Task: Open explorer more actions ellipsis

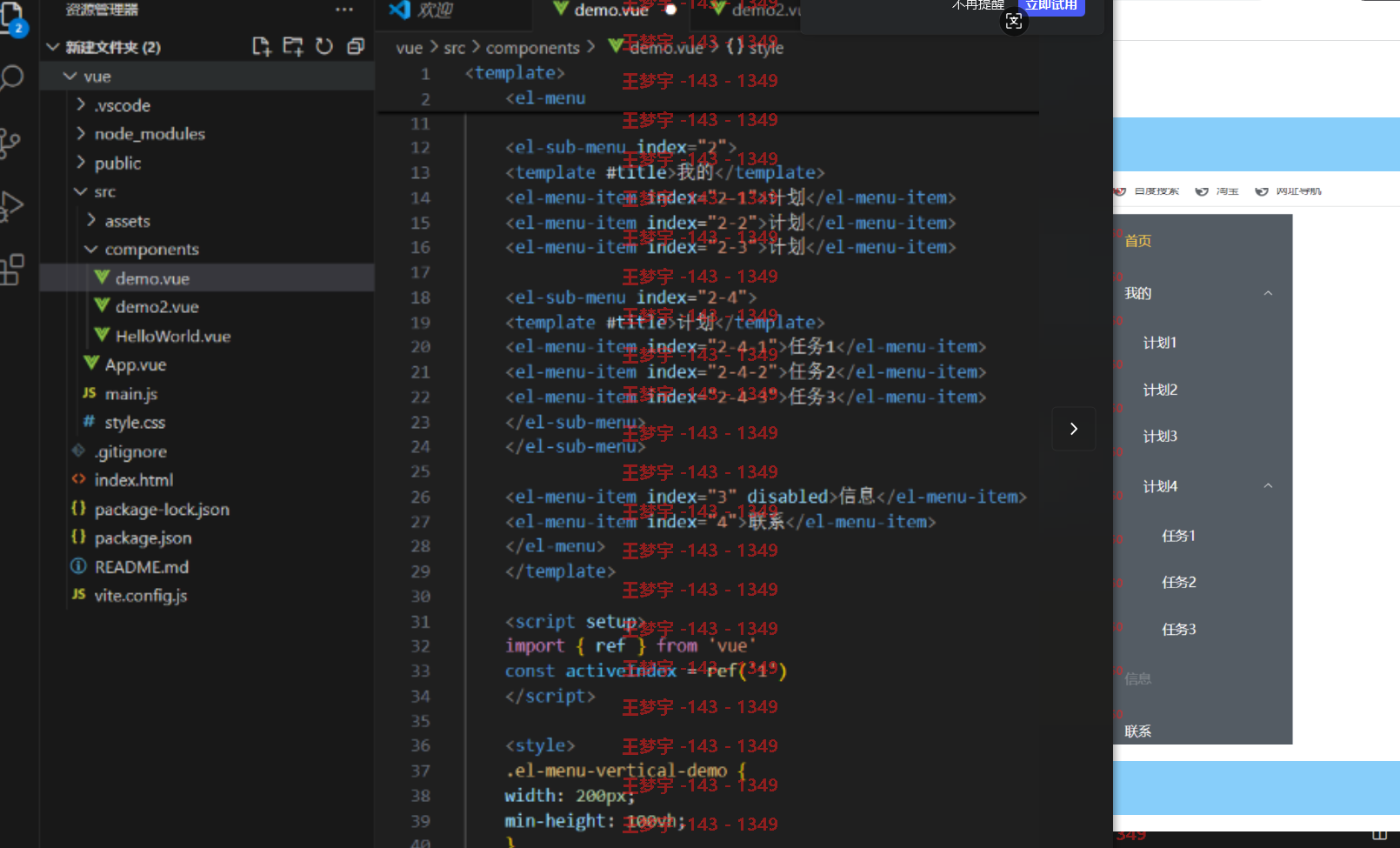Action: pos(344,10)
